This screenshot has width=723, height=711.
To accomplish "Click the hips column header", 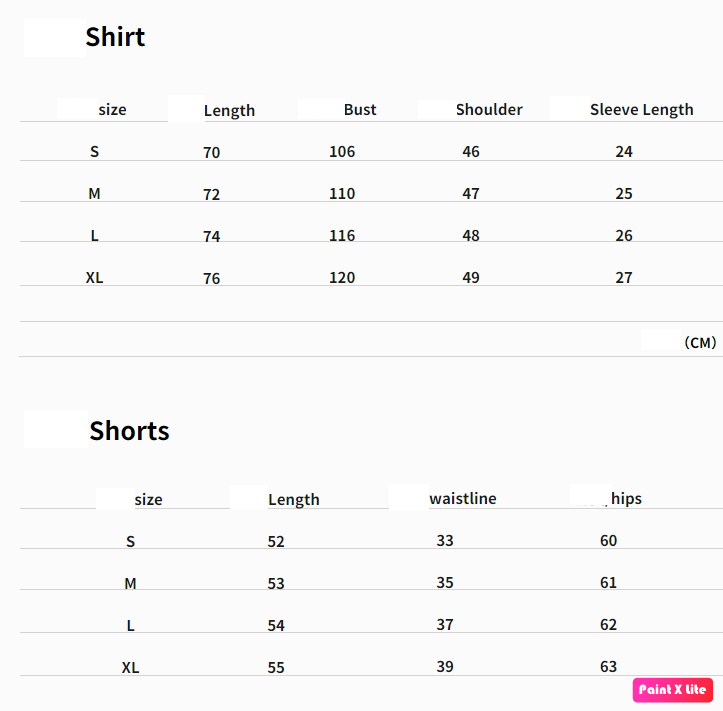I will (x=626, y=499).
